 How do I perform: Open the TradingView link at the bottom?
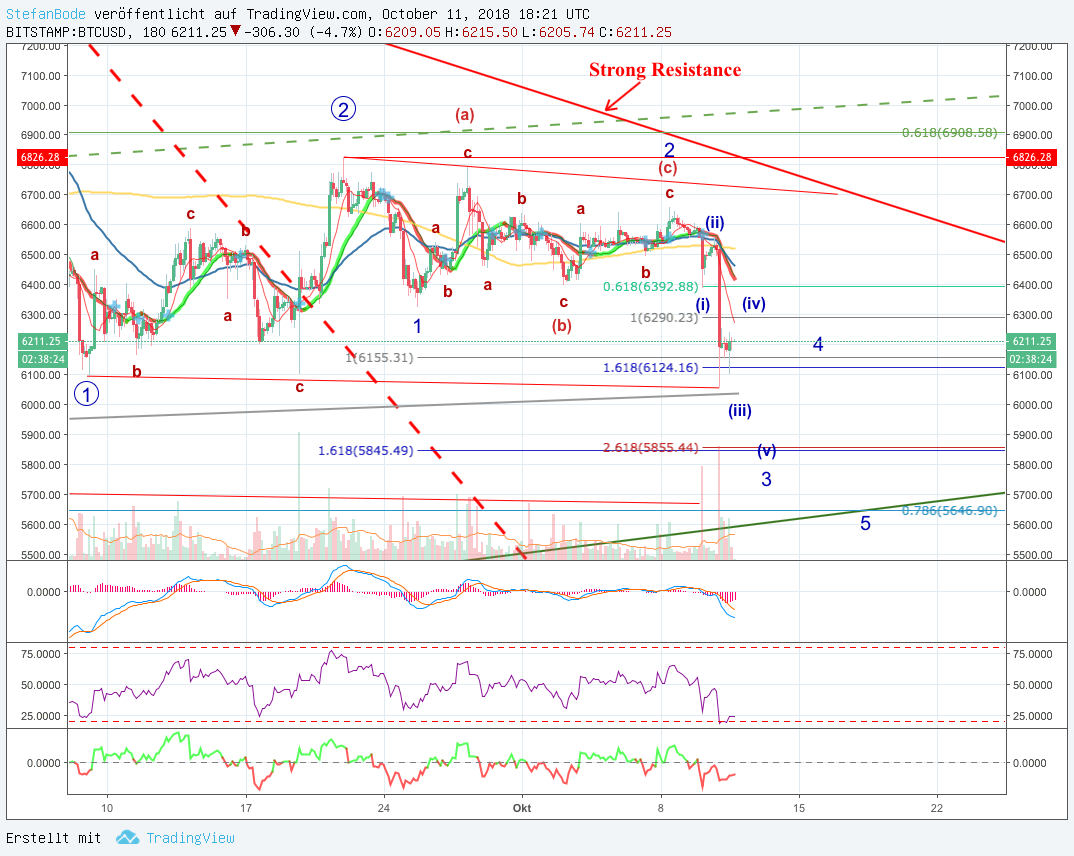click(x=190, y=838)
